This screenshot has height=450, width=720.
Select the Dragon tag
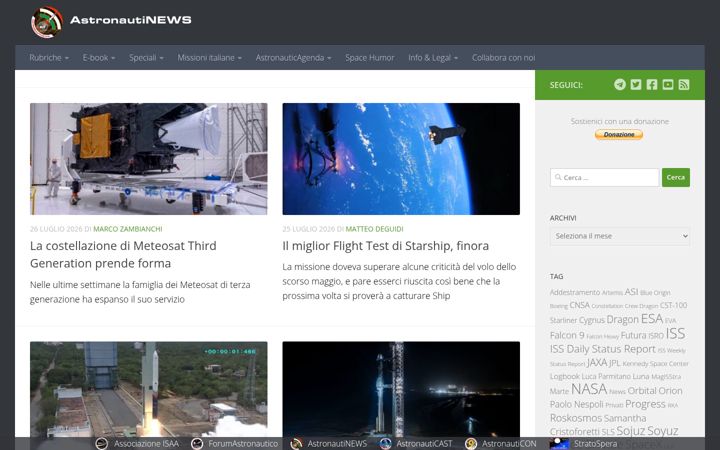(622, 319)
